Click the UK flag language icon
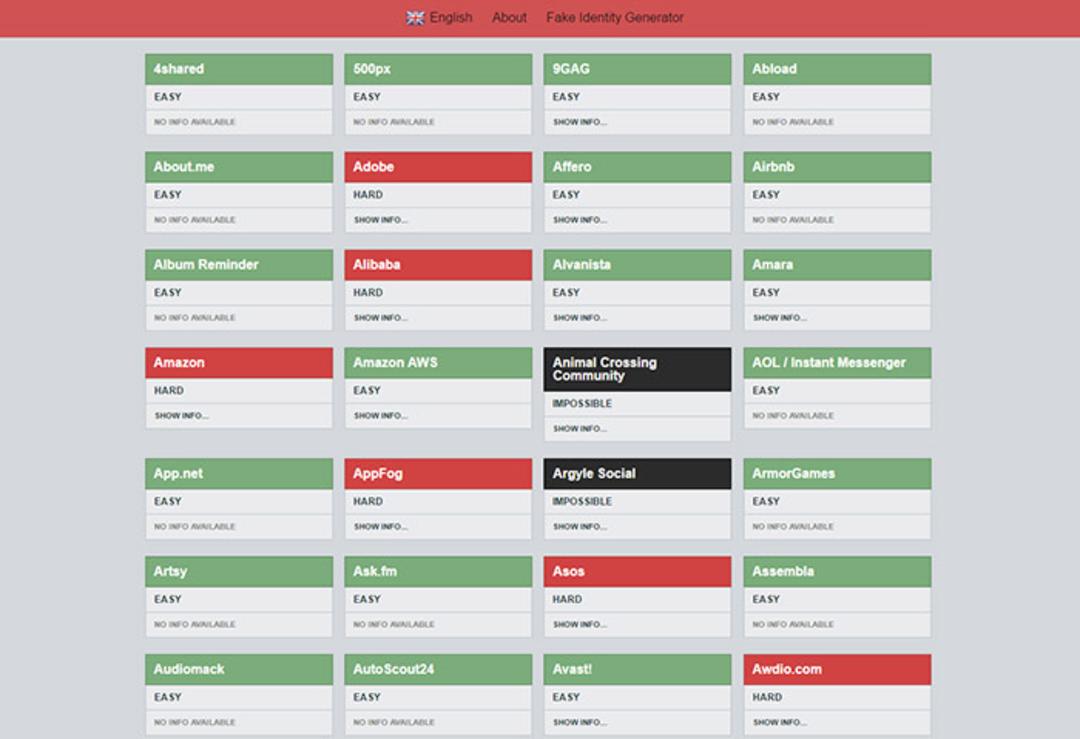This screenshot has height=739, width=1080. click(x=415, y=18)
